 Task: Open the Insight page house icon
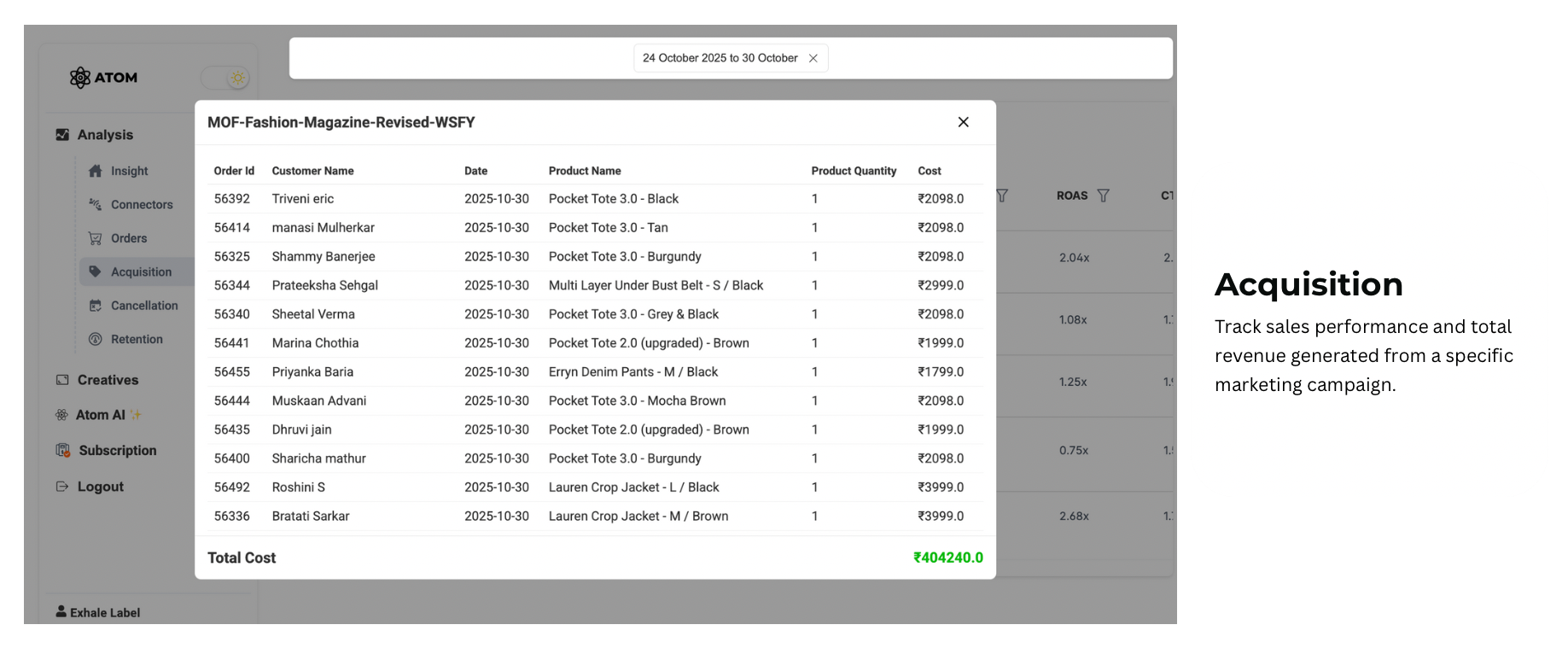coord(96,171)
